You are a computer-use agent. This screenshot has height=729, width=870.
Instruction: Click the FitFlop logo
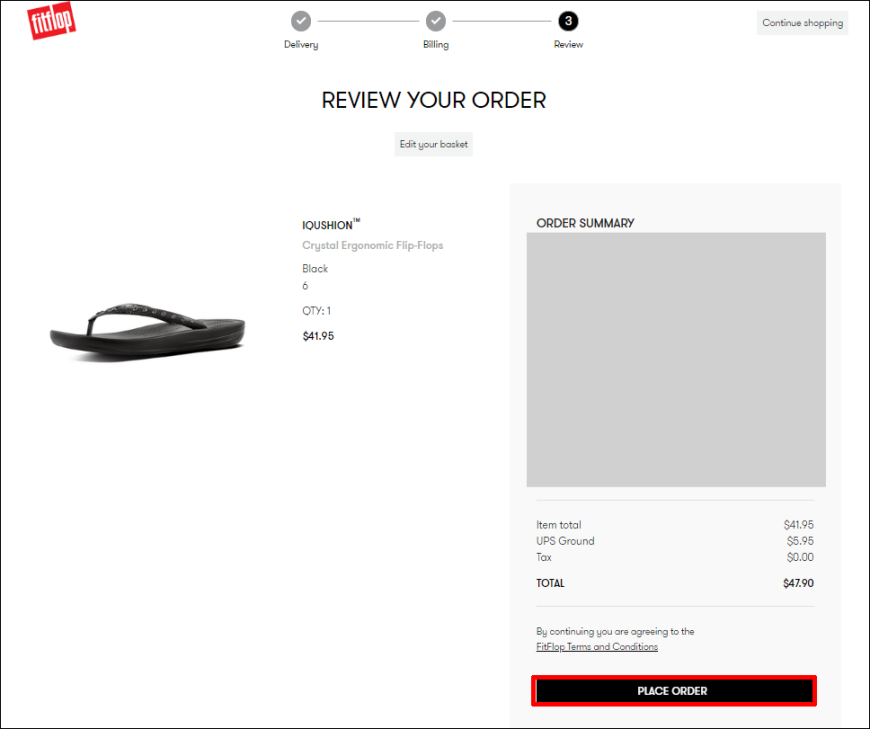51,21
